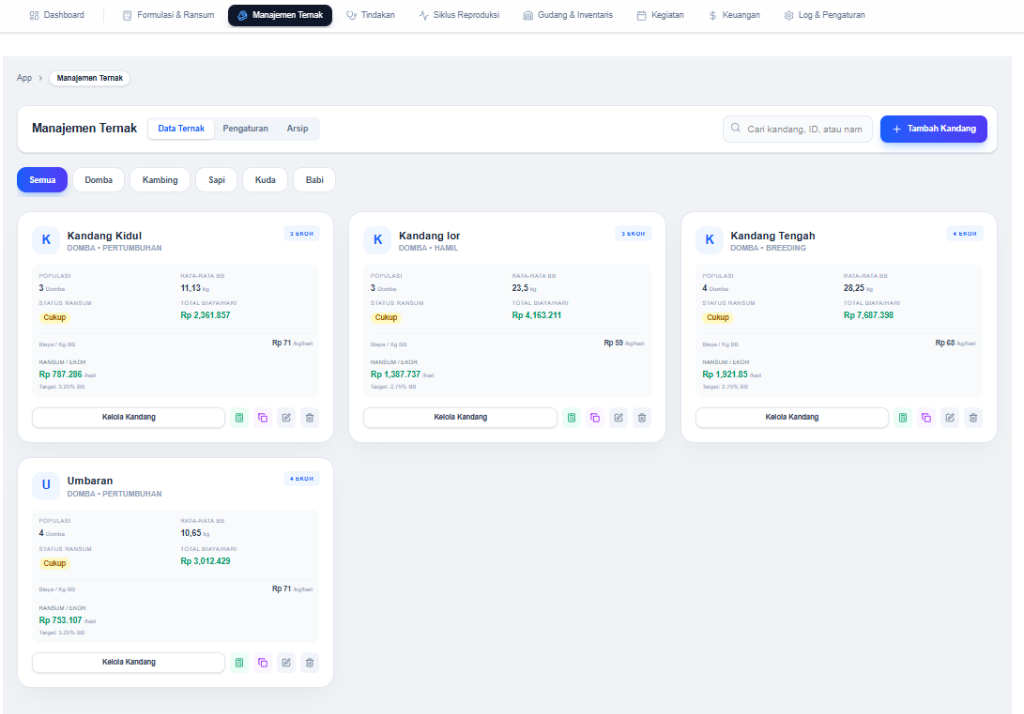The image size is (1024, 714).
Task: Filter livestock by Domba
Action: coord(98,180)
